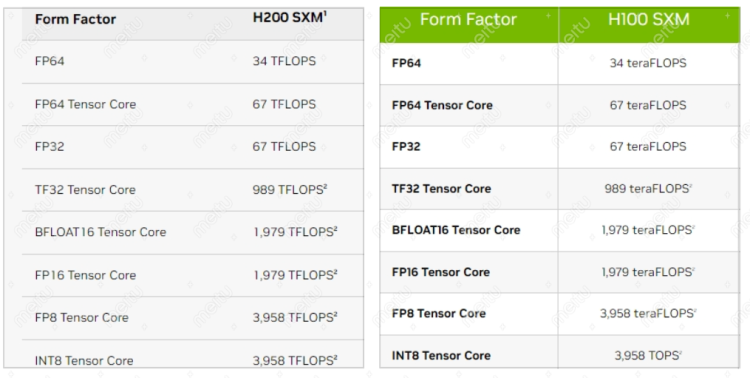The width and height of the screenshot is (750, 378).
Task: Click footnote 1 superscript beside H200 SXM
Action: (325, 14)
